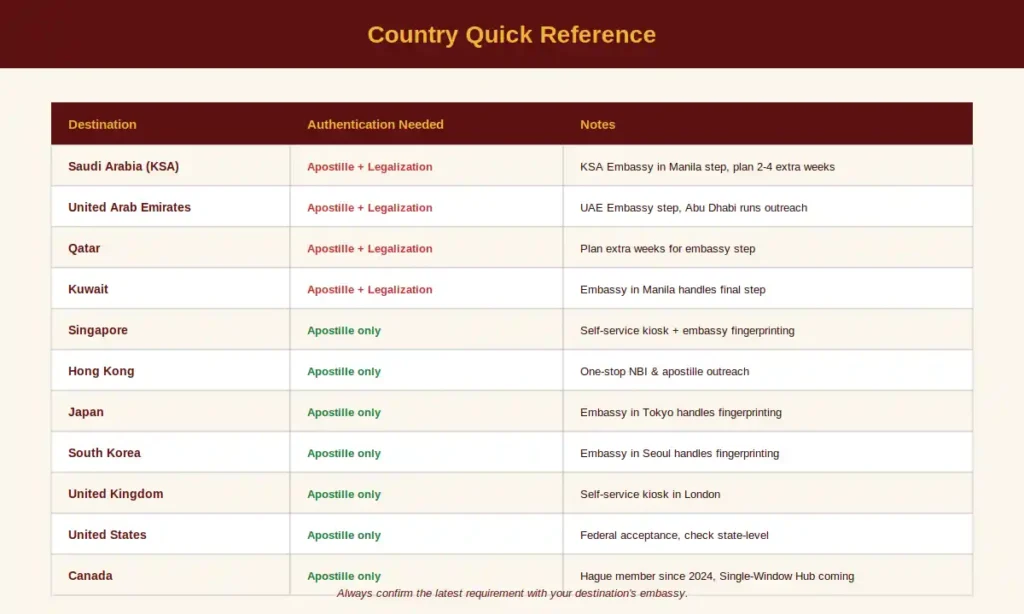Viewport: 1024px width, 614px height.
Task: Select 'Apostille only' in Canada row
Action: (x=344, y=576)
